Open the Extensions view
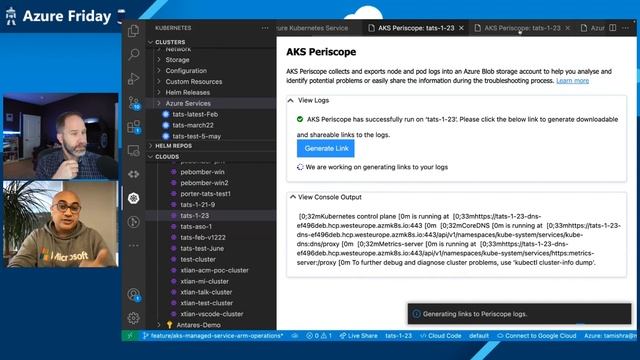 pos(133,127)
